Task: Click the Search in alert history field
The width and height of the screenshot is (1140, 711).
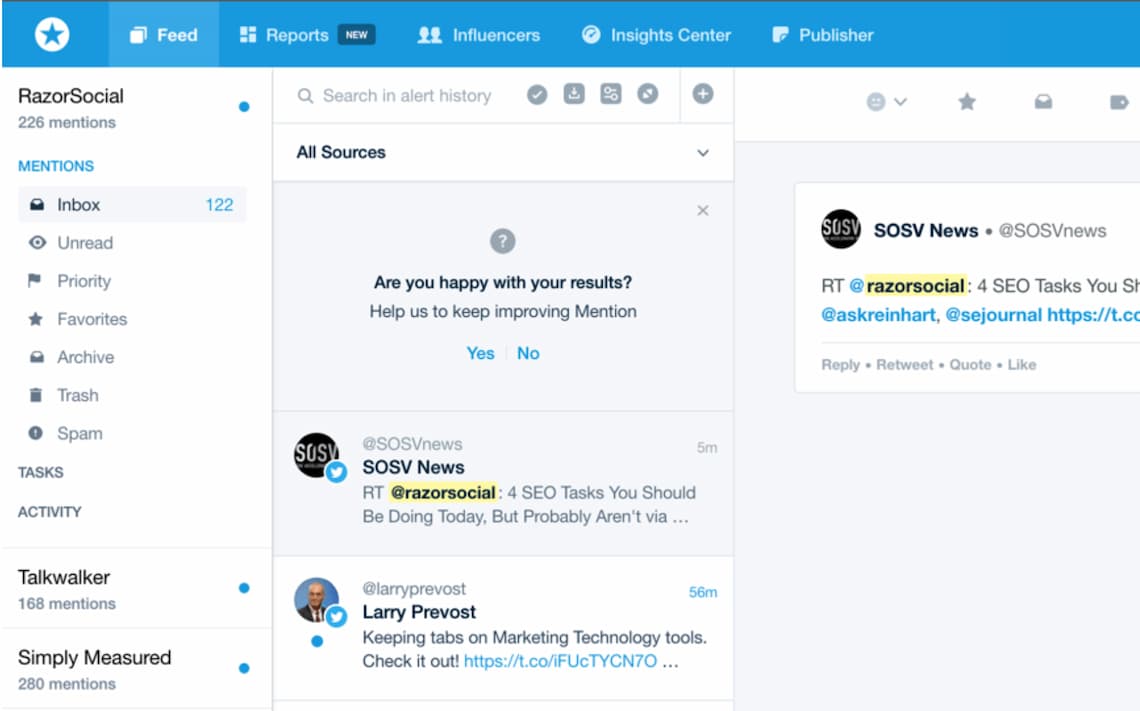Action: pyautogui.click(x=406, y=96)
